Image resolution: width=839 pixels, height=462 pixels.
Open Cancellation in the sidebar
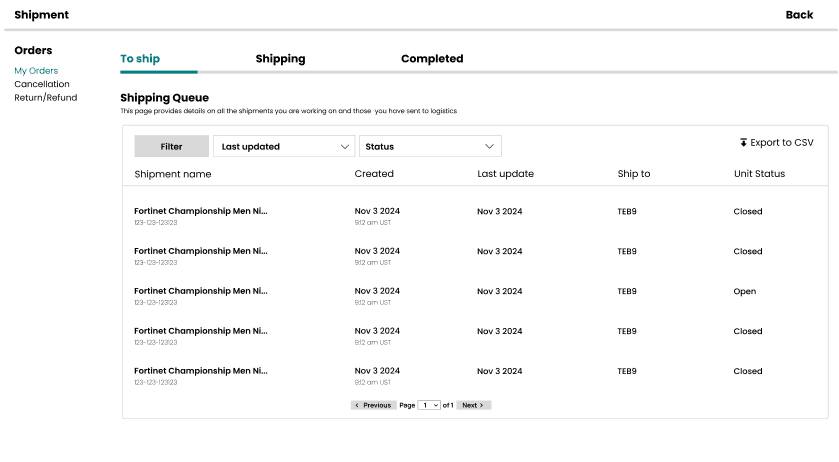[42, 84]
